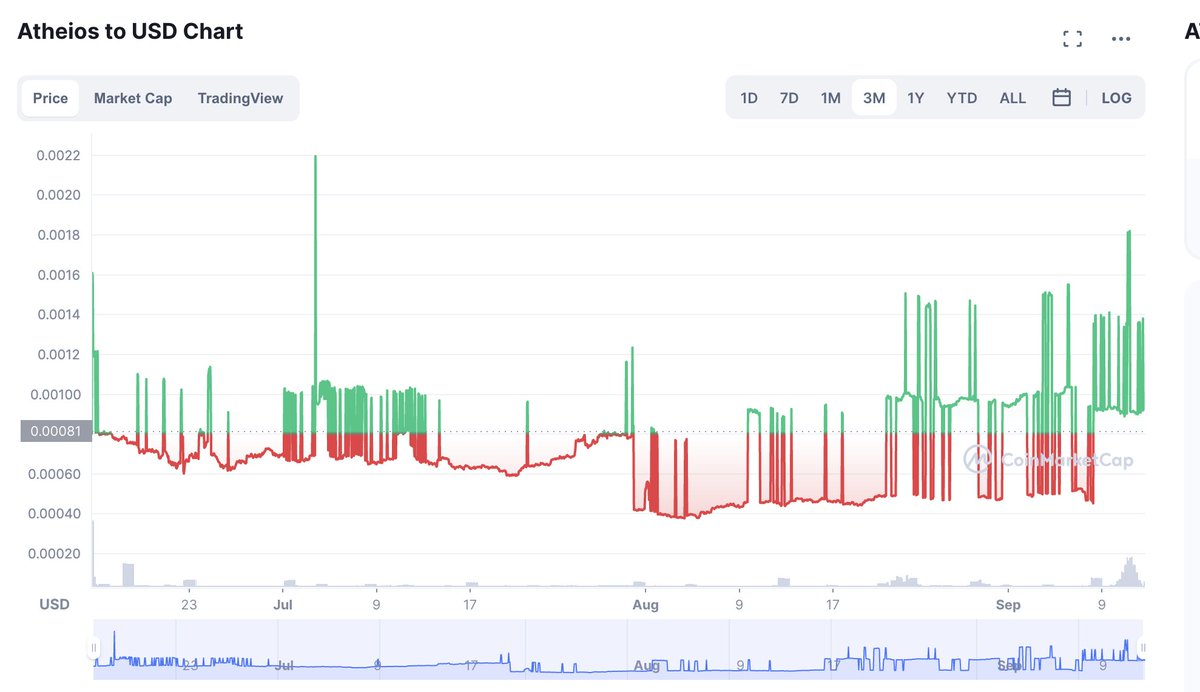Select the ALL time range

tap(1013, 98)
